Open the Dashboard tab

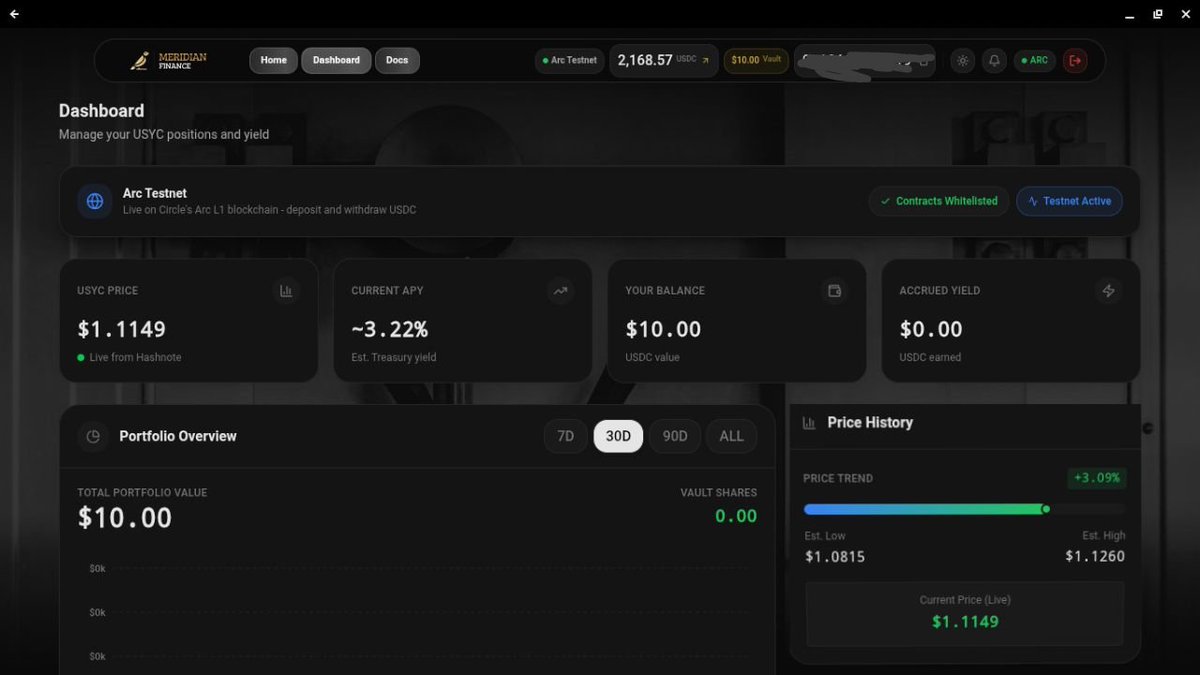(x=336, y=60)
